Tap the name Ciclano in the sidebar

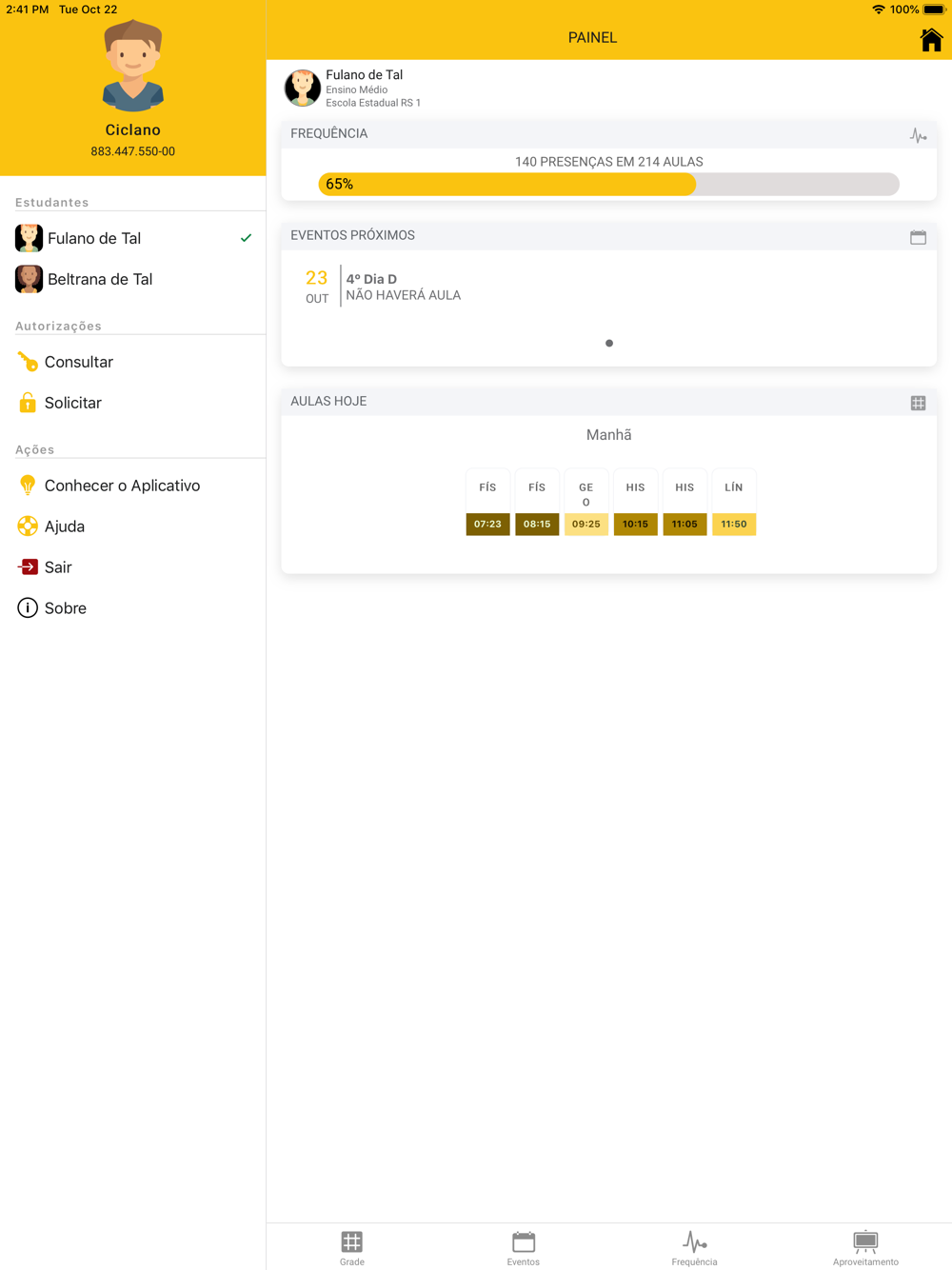click(x=132, y=129)
